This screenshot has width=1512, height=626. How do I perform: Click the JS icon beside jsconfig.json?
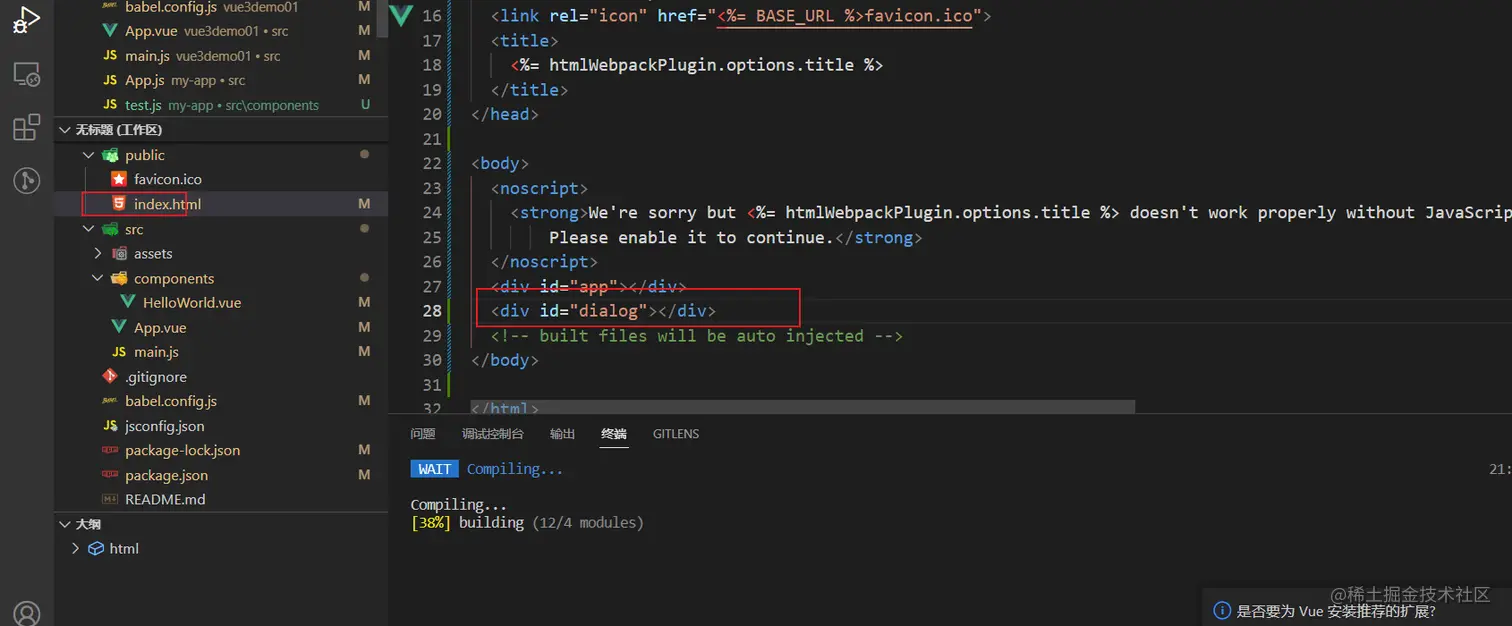click(x=110, y=426)
